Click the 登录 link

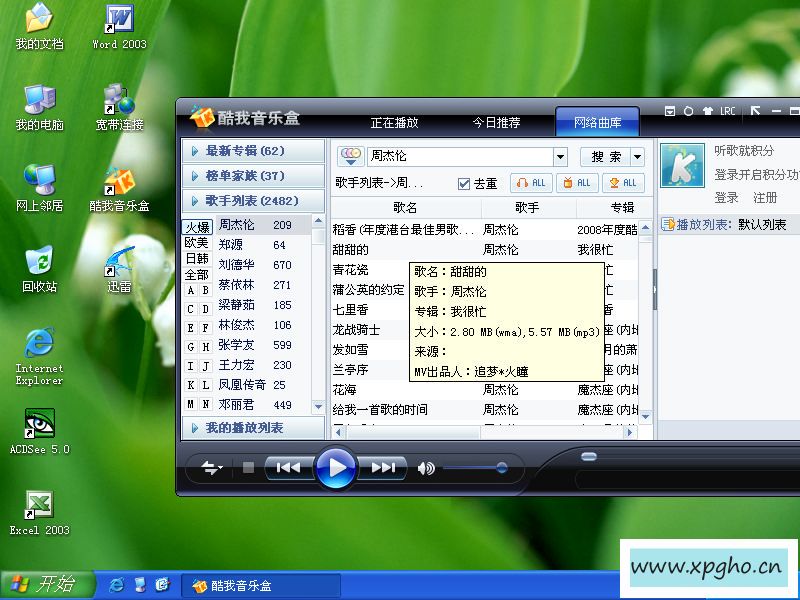click(726, 197)
